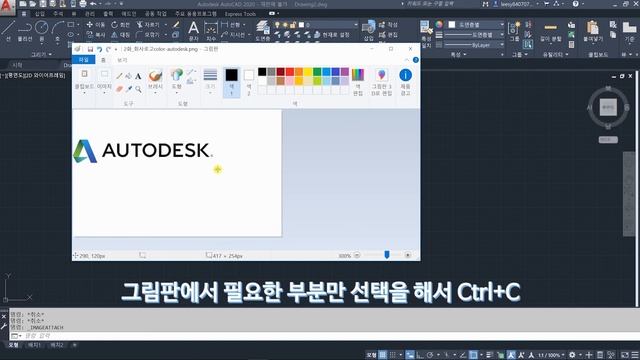Switch to Paint Home tab
The width and height of the screenshot is (640, 360).
pos(103,60)
